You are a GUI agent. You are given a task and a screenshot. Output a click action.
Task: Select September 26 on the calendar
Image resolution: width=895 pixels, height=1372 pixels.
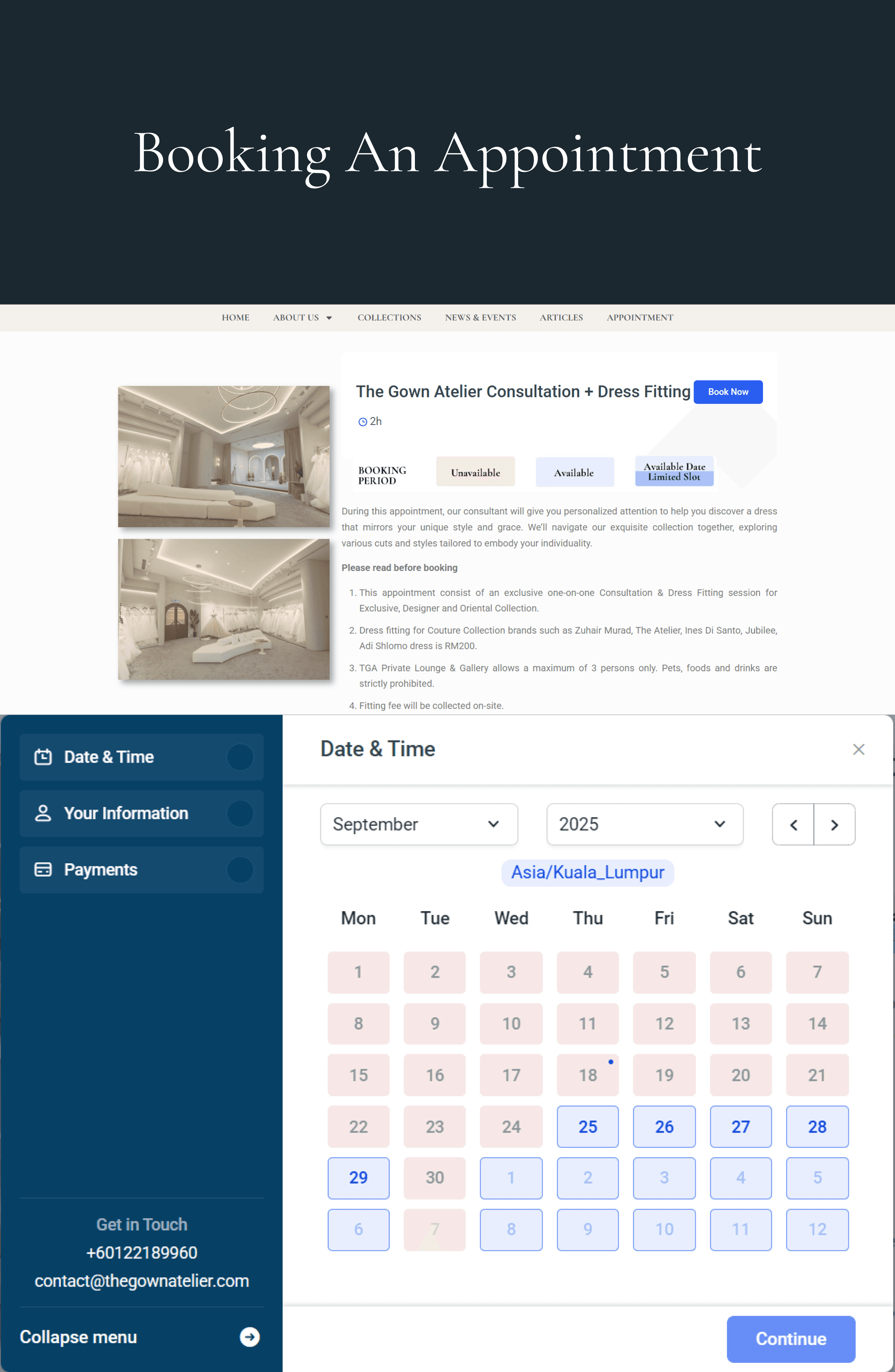point(664,1126)
